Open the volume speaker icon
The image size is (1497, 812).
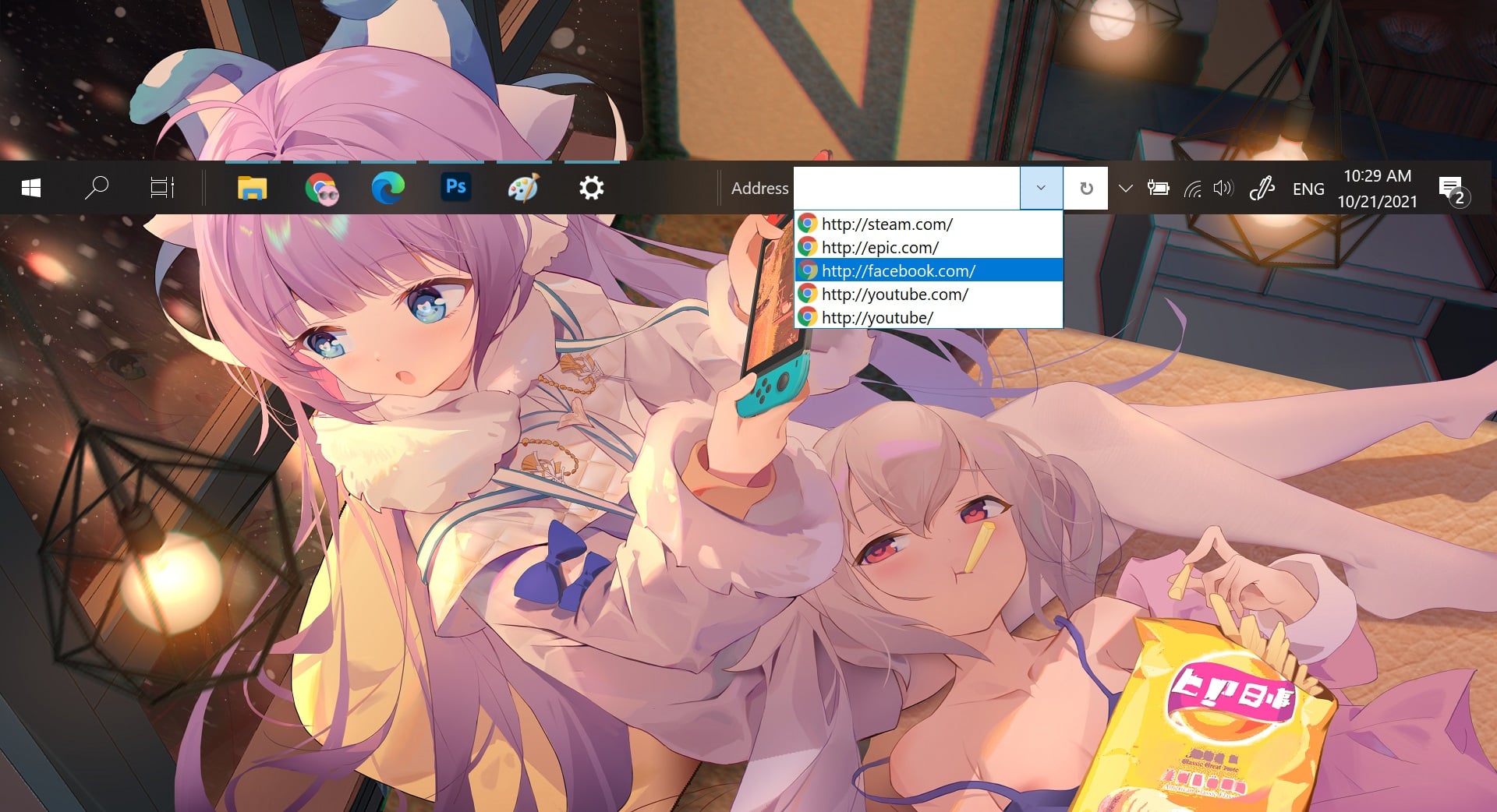tap(1223, 188)
